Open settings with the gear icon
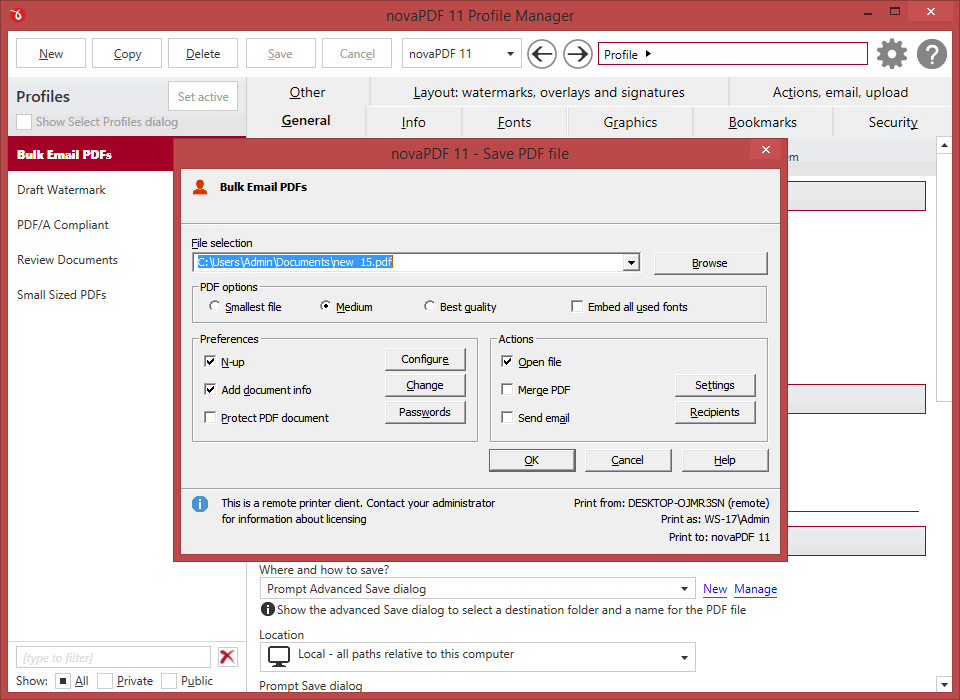Image resolution: width=960 pixels, height=700 pixels. point(891,54)
